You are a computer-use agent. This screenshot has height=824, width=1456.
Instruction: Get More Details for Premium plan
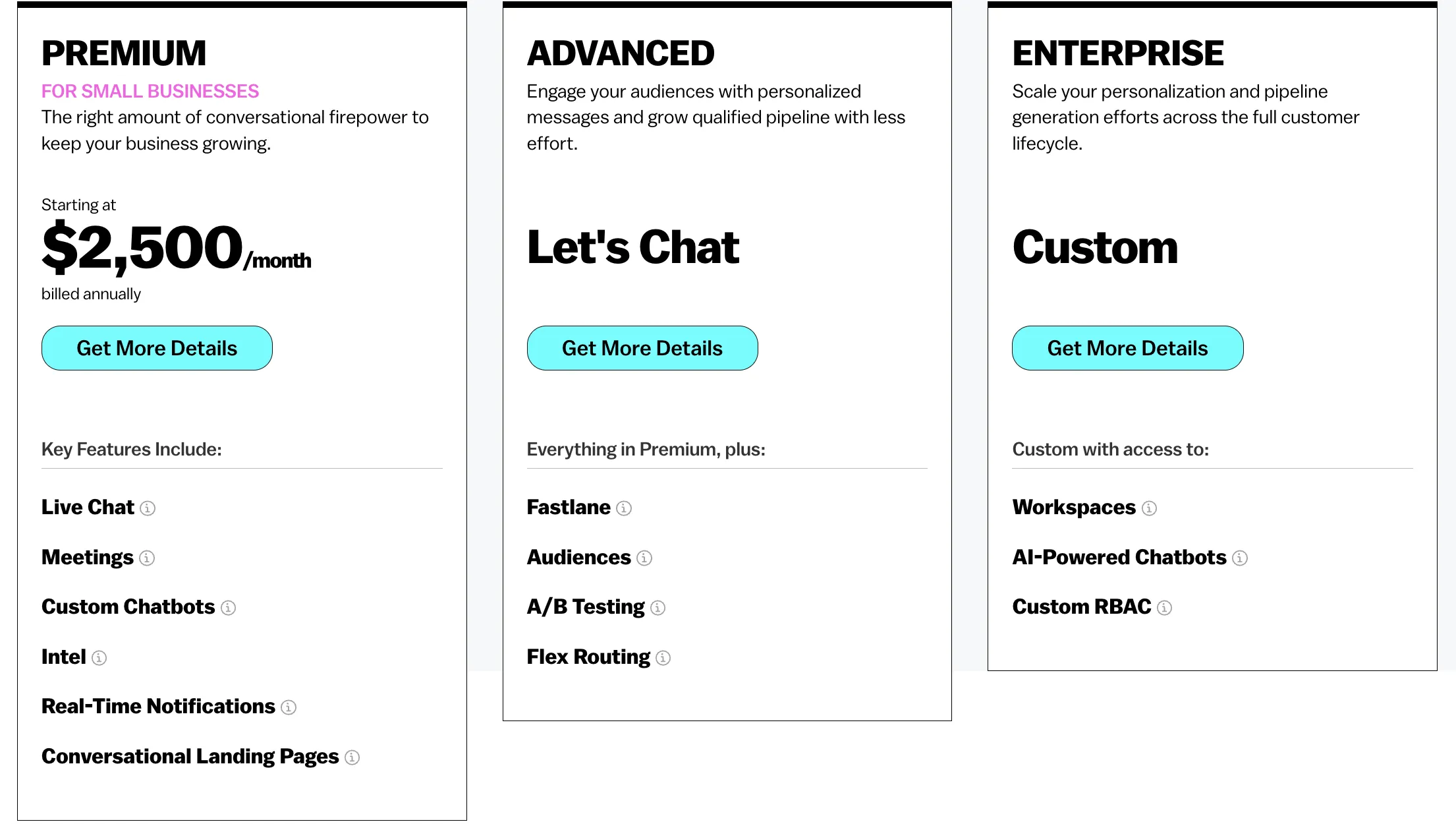coord(157,348)
